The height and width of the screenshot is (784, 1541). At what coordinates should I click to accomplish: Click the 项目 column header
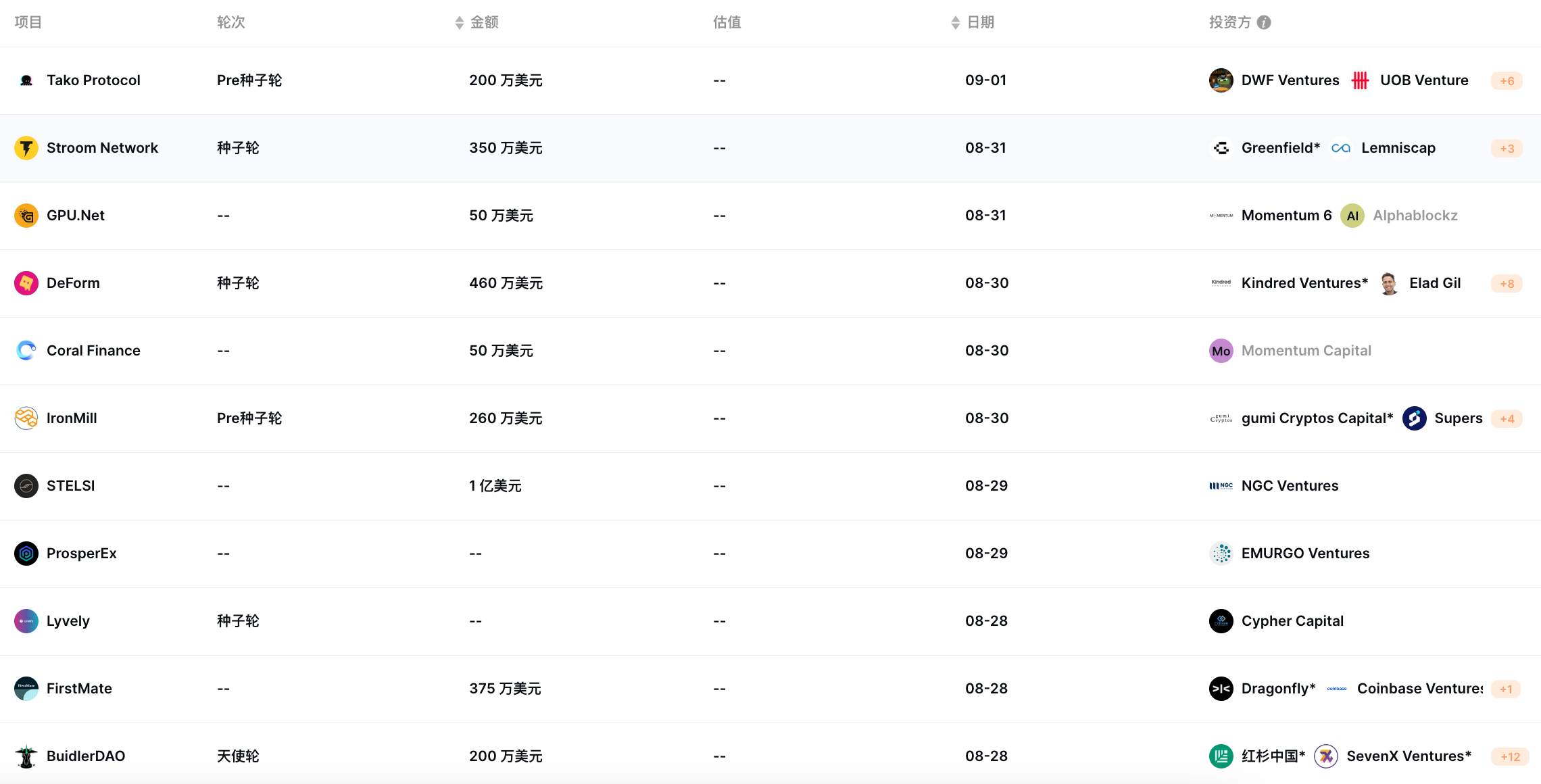(28, 22)
